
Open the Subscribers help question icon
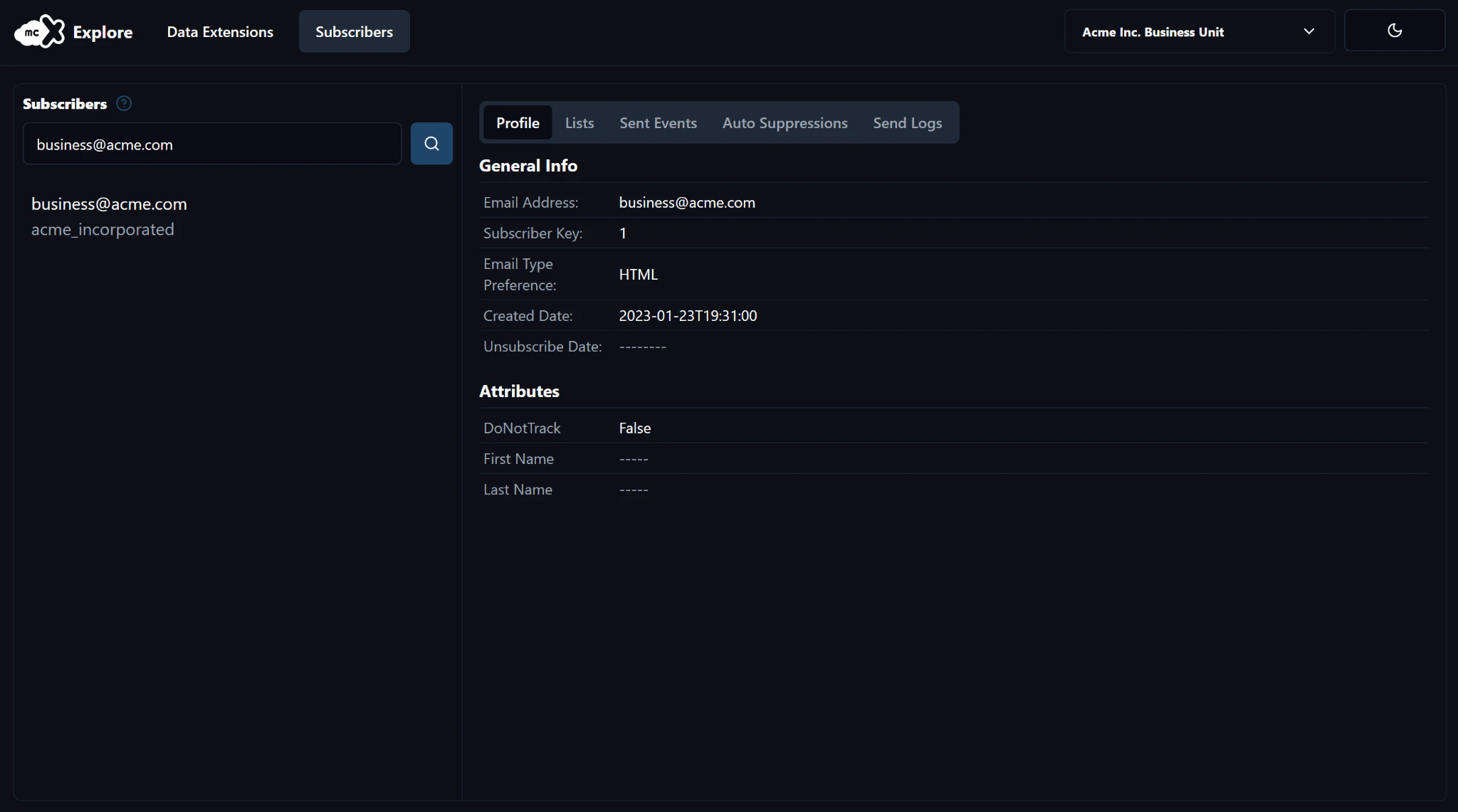(124, 104)
